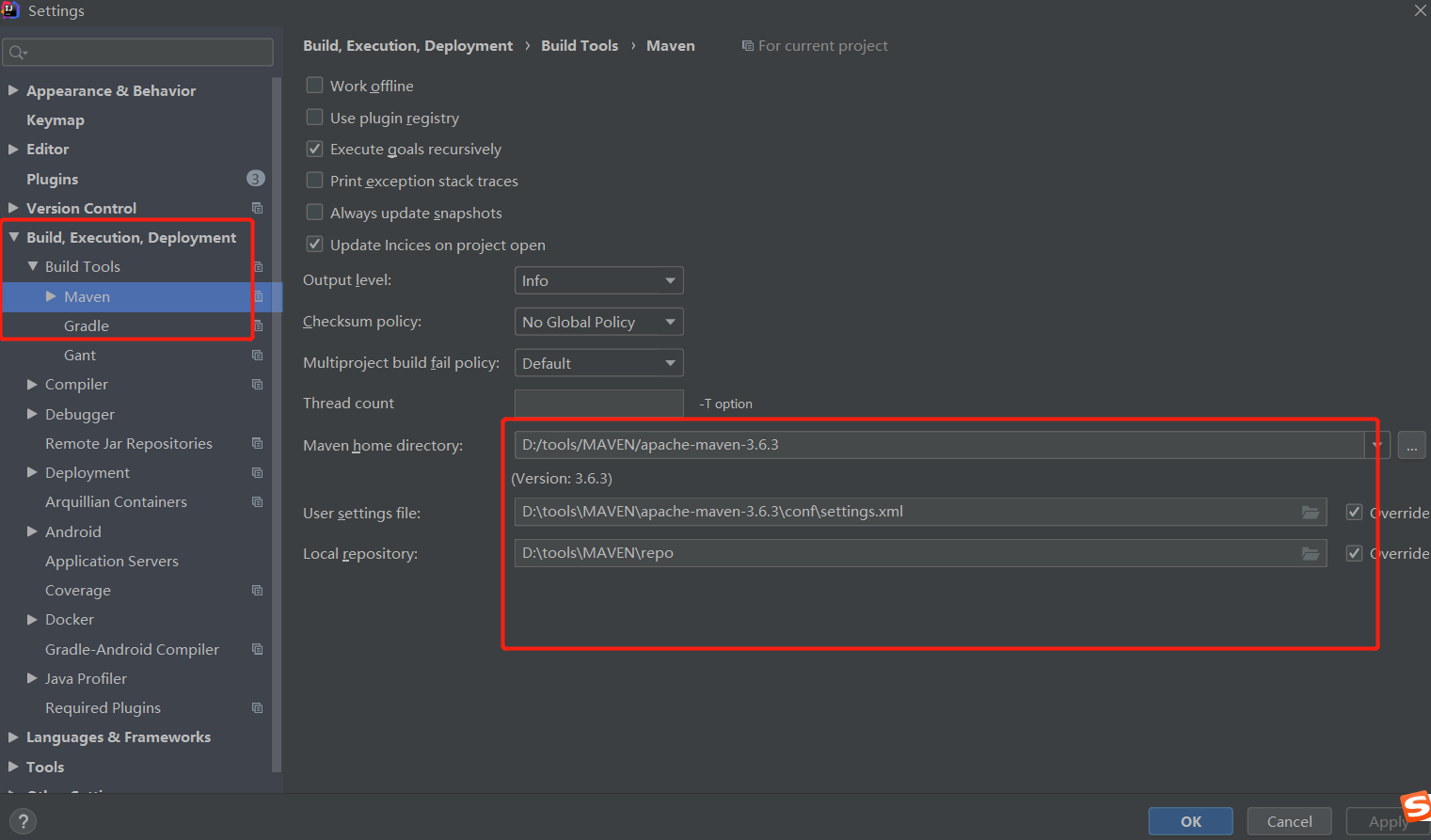Focus the settings search field
This screenshot has height=840, width=1431.
pos(138,53)
